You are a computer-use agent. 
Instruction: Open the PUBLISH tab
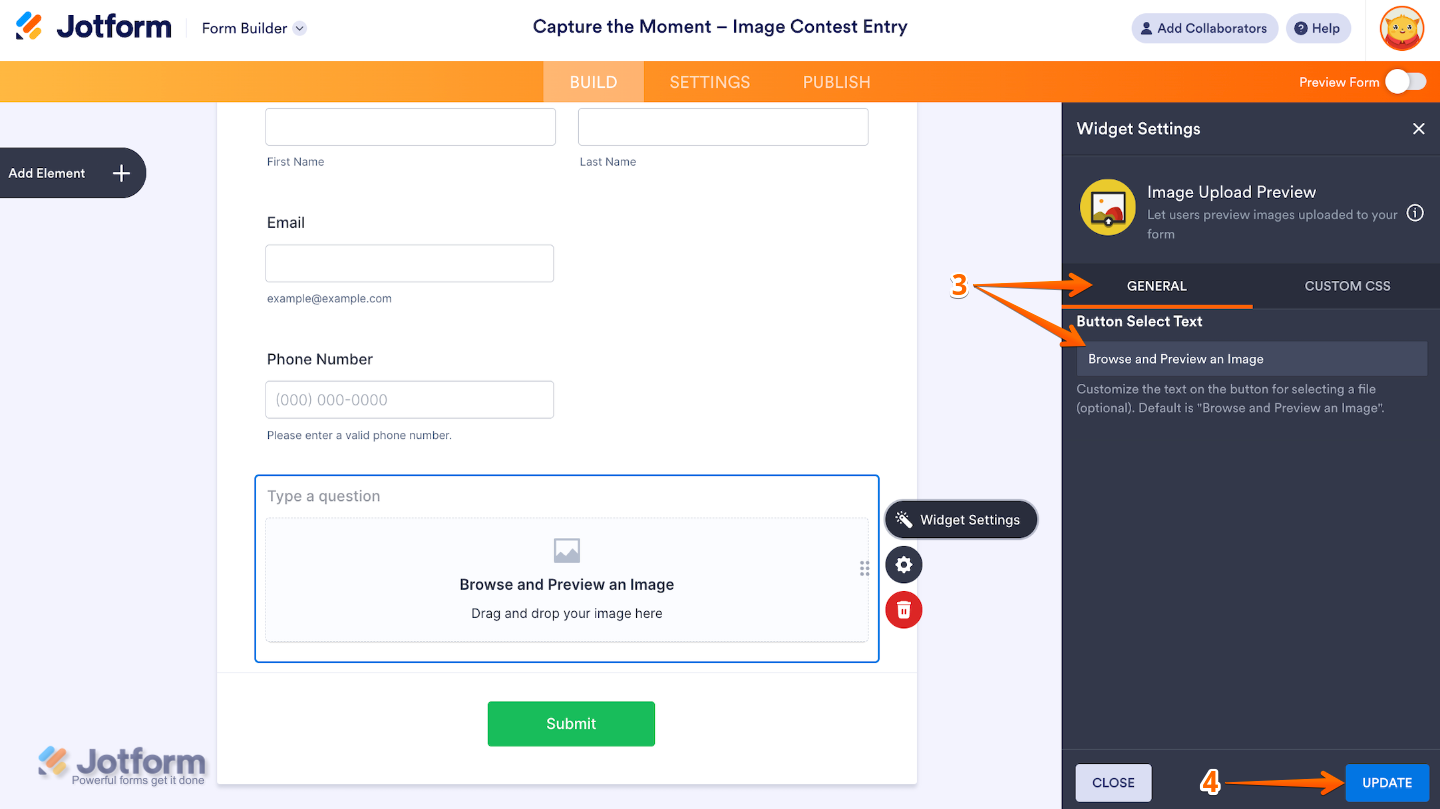[836, 82]
